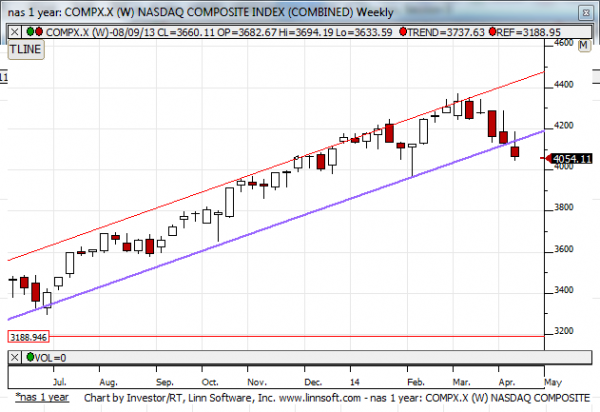Select the '*nas 1 year' chart tab

44,397
